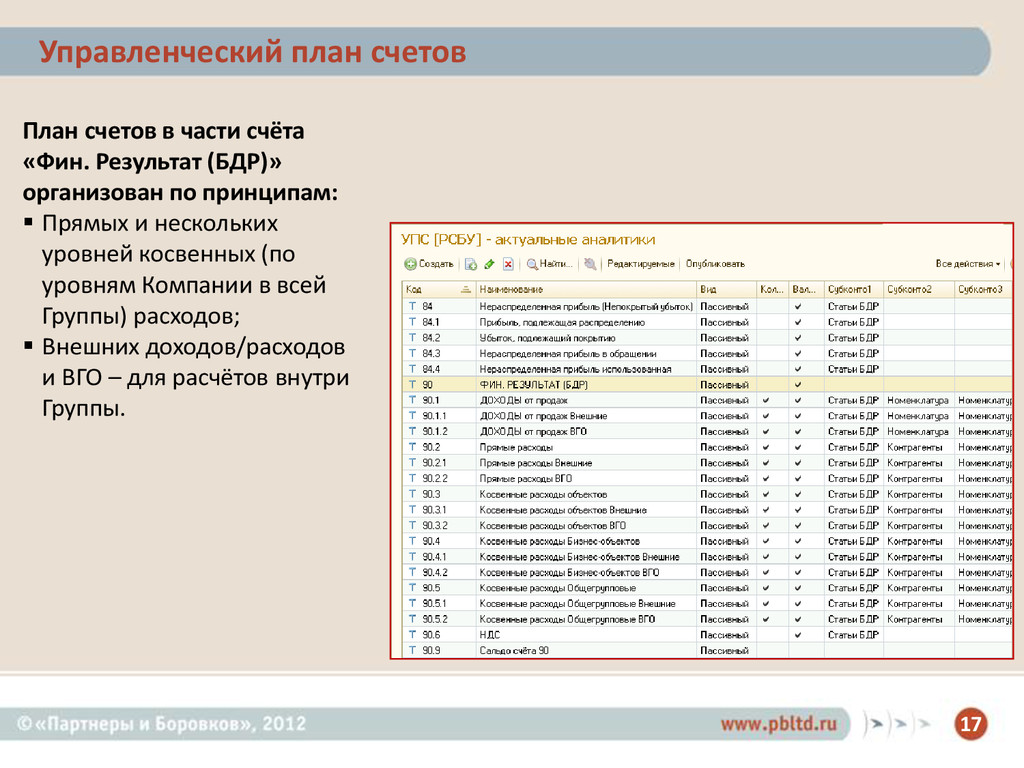Open the www.pbltd.ru link
1024x768 pixels.
pyautogui.click(x=778, y=724)
